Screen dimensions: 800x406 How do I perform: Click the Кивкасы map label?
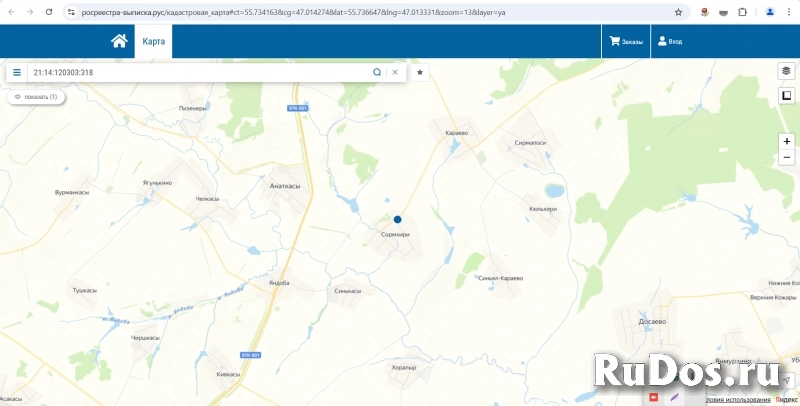tap(228, 374)
